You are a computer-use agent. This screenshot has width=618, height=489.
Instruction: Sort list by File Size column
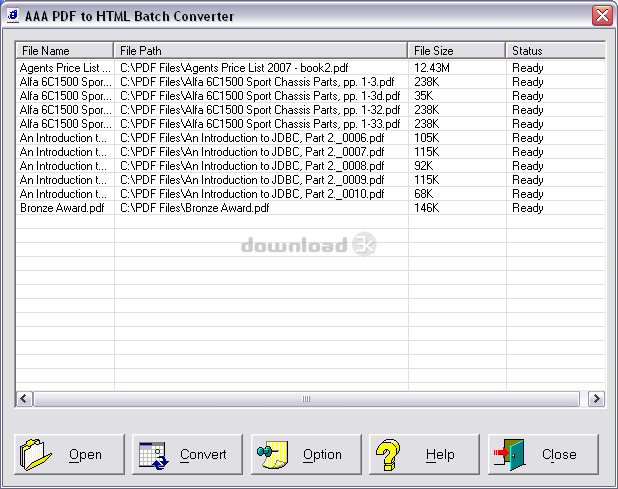(456, 50)
